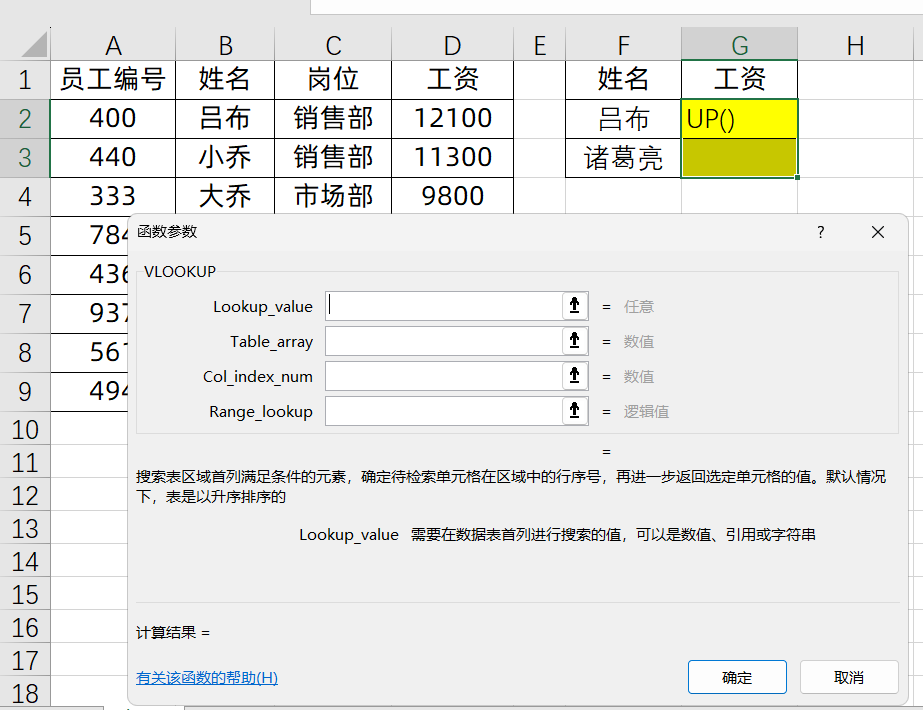Click yellow cell G2 showing UP()
923x710 pixels.
(739, 119)
